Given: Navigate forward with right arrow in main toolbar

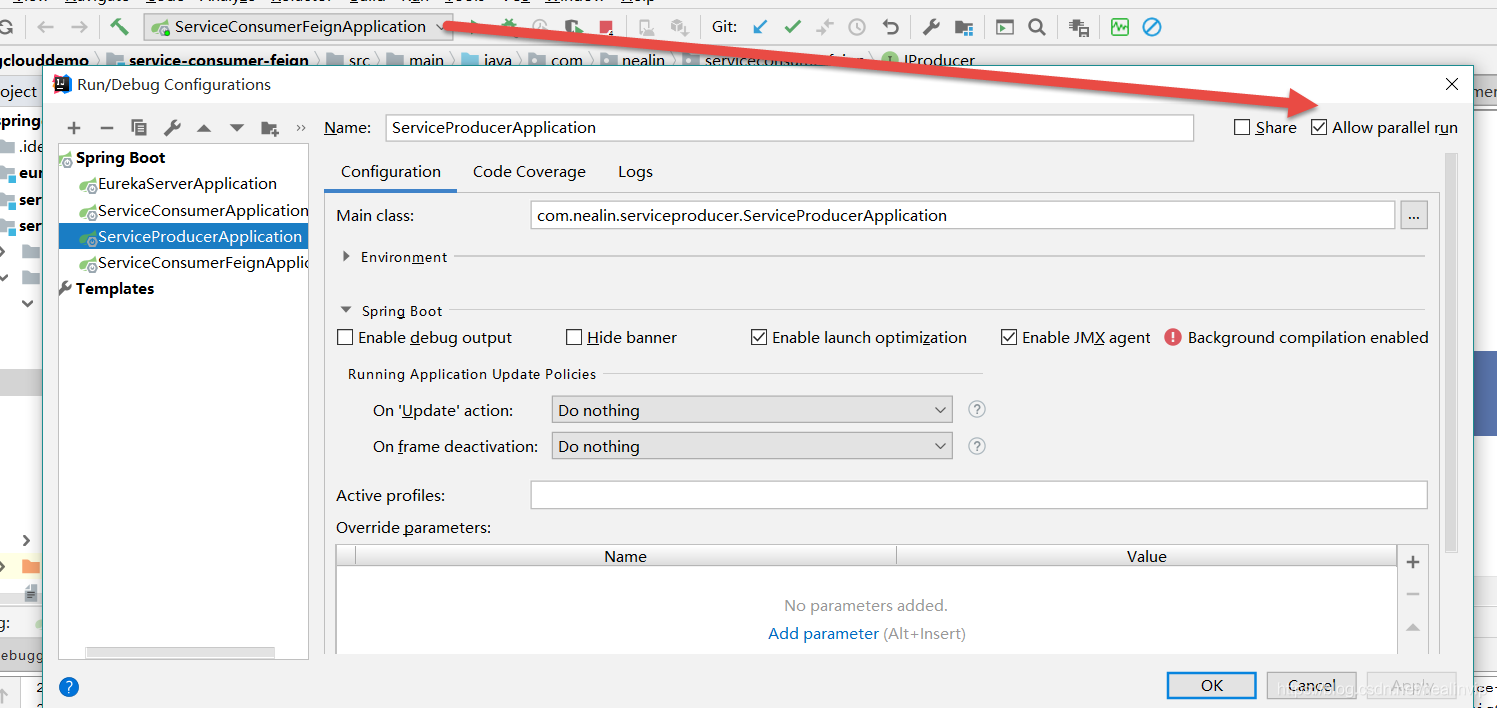Looking at the screenshot, I should pos(79,27).
